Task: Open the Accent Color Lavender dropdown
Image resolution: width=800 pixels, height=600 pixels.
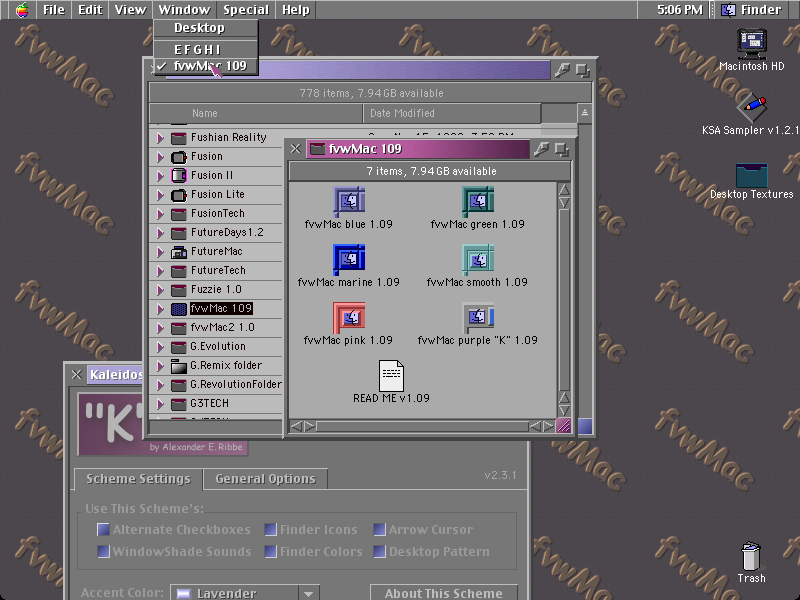Action: coord(245,593)
